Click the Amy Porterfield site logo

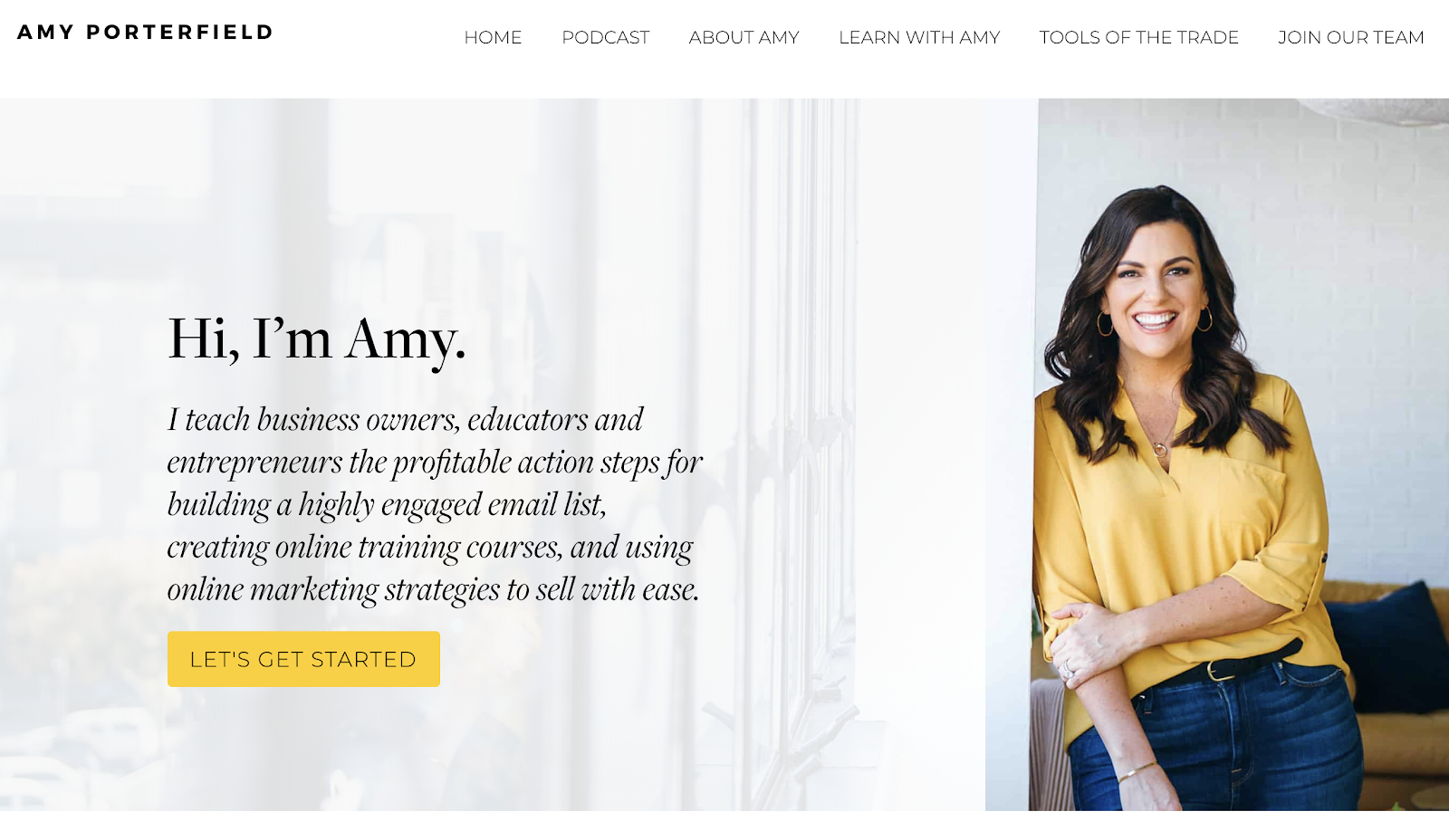(x=145, y=33)
